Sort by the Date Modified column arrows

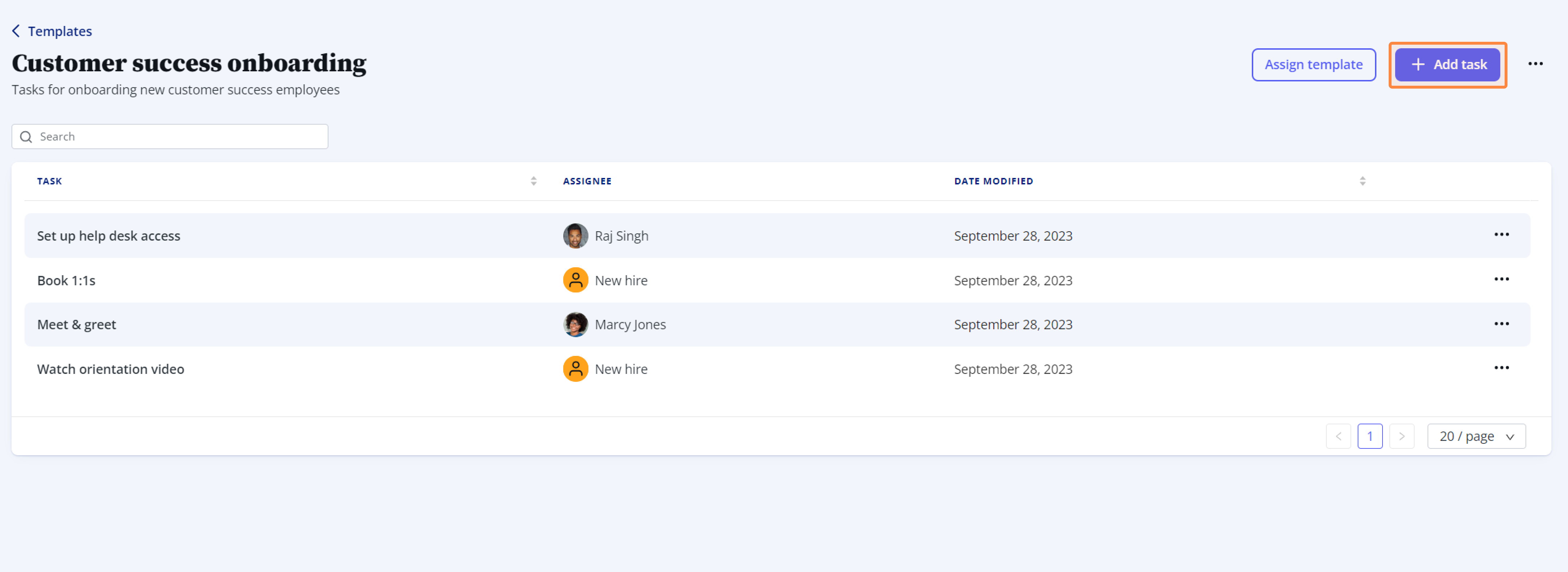coord(1362,181)
